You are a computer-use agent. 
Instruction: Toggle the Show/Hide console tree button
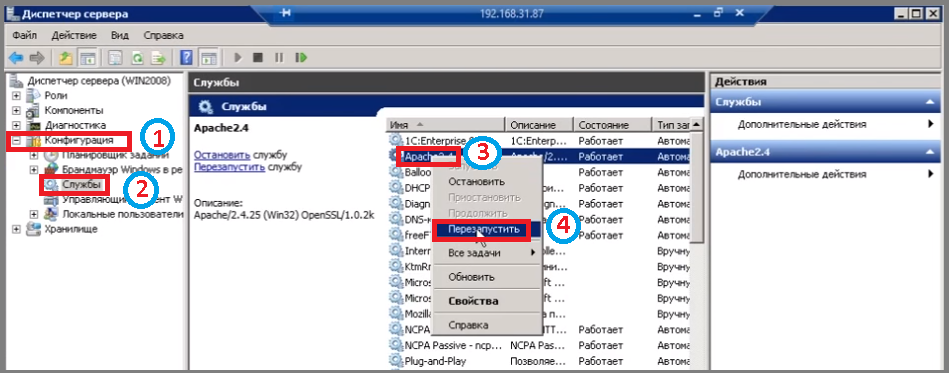pos(87,58)
